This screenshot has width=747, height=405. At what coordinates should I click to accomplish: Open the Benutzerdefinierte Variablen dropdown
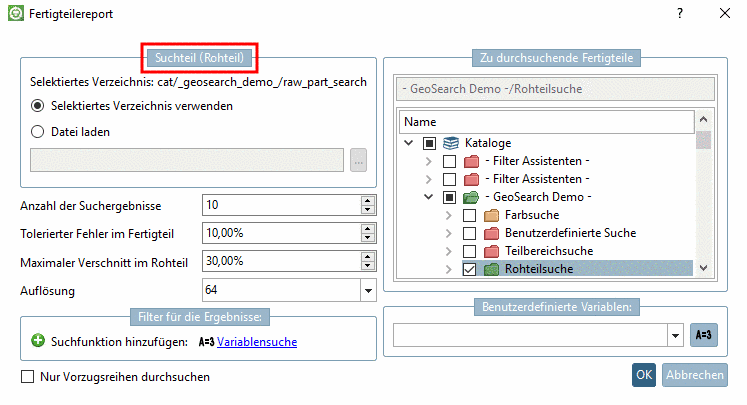pyautogui.click(x=674, y=335)
